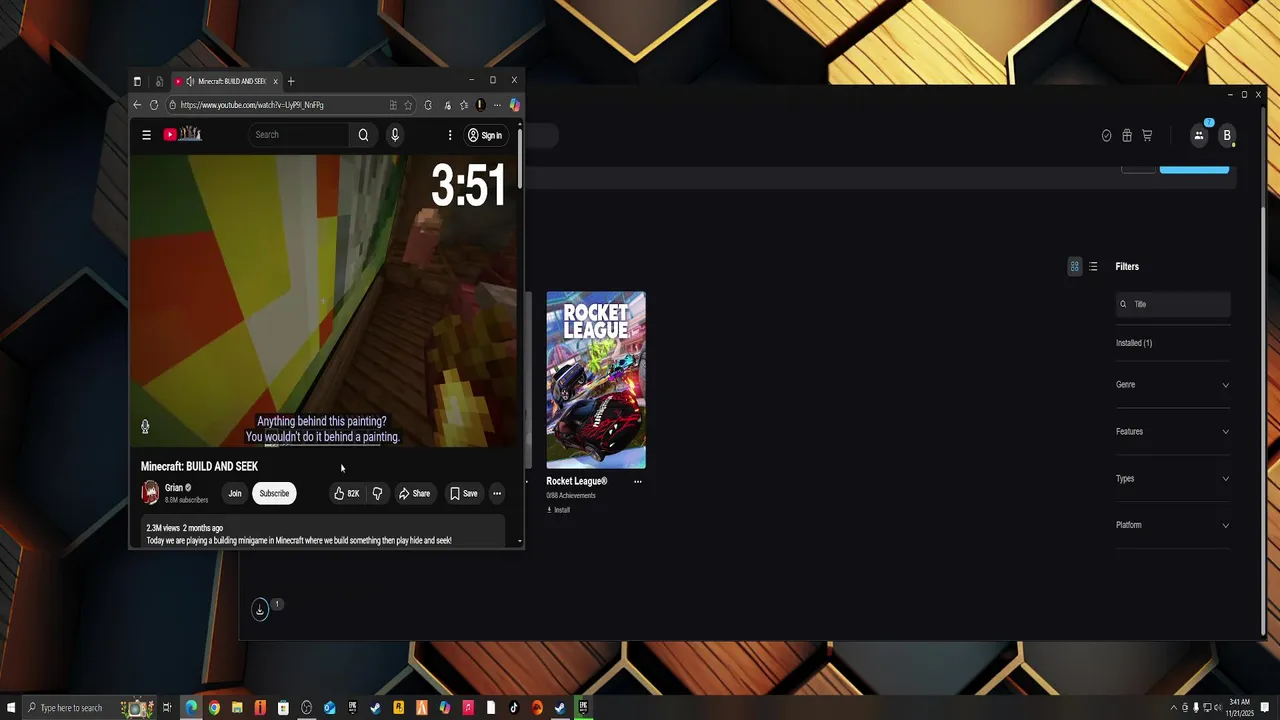Add this page to browser favorites
This screenshot has height=720, width=1280.
tap(408, 105)
